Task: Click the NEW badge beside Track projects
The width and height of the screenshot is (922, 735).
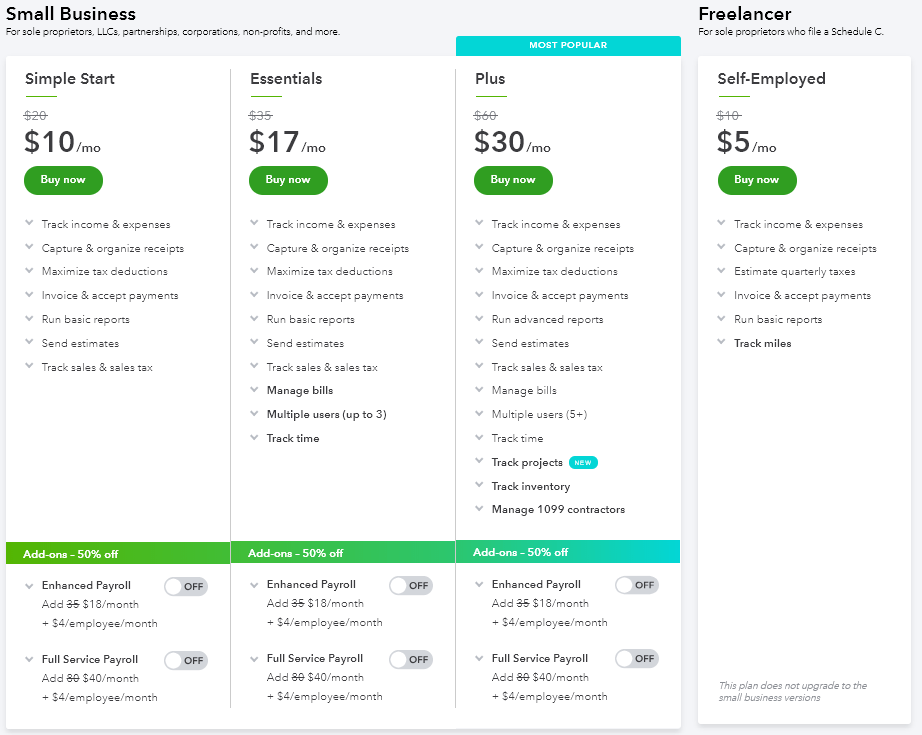Action: (583, 463)
